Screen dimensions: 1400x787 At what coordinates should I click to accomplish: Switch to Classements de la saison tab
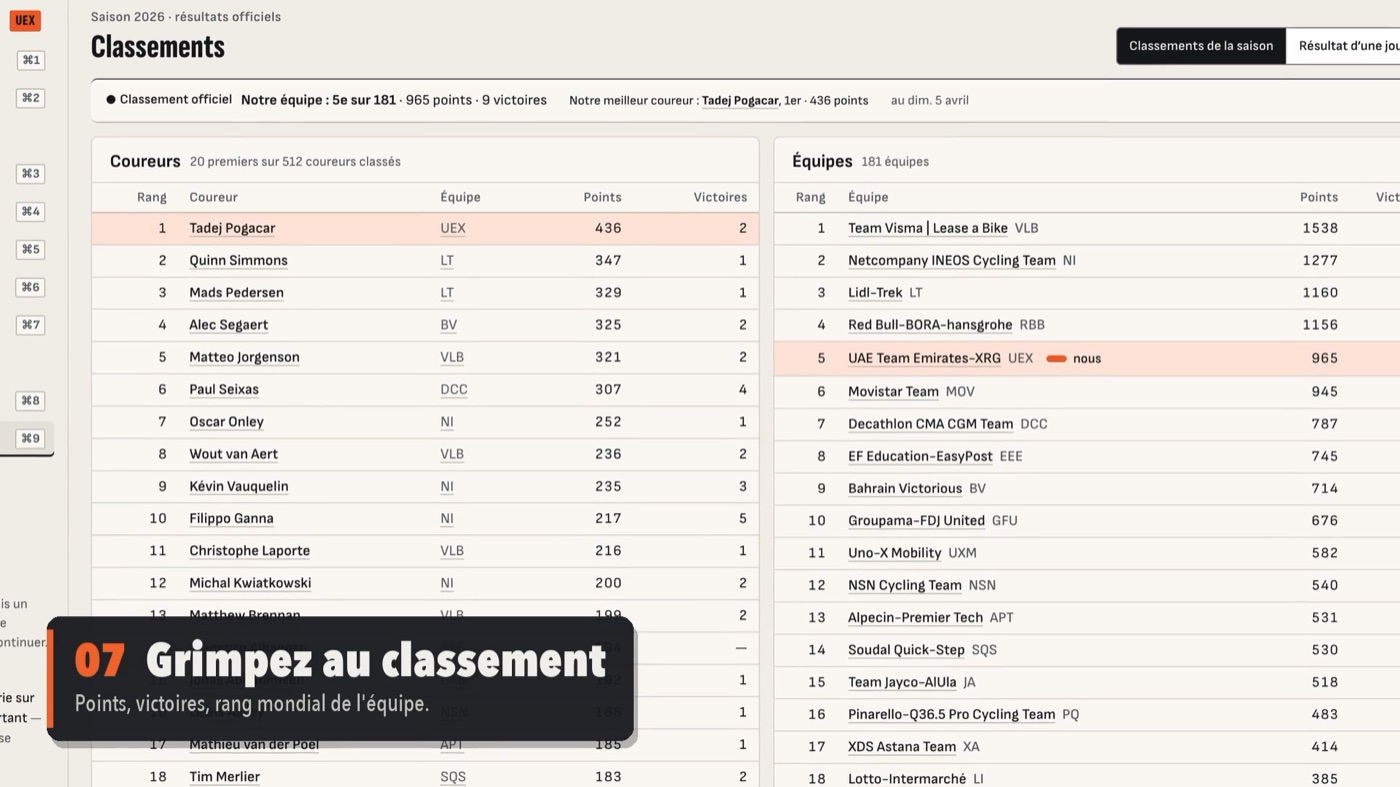tap(1201, 46)
